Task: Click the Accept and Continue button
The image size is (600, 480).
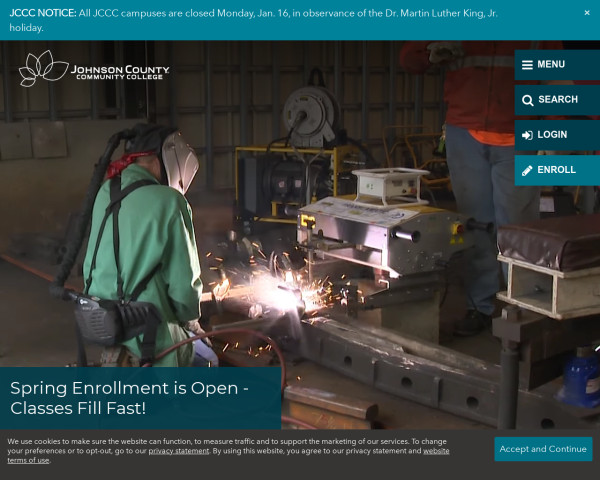Action: [543, 449]
